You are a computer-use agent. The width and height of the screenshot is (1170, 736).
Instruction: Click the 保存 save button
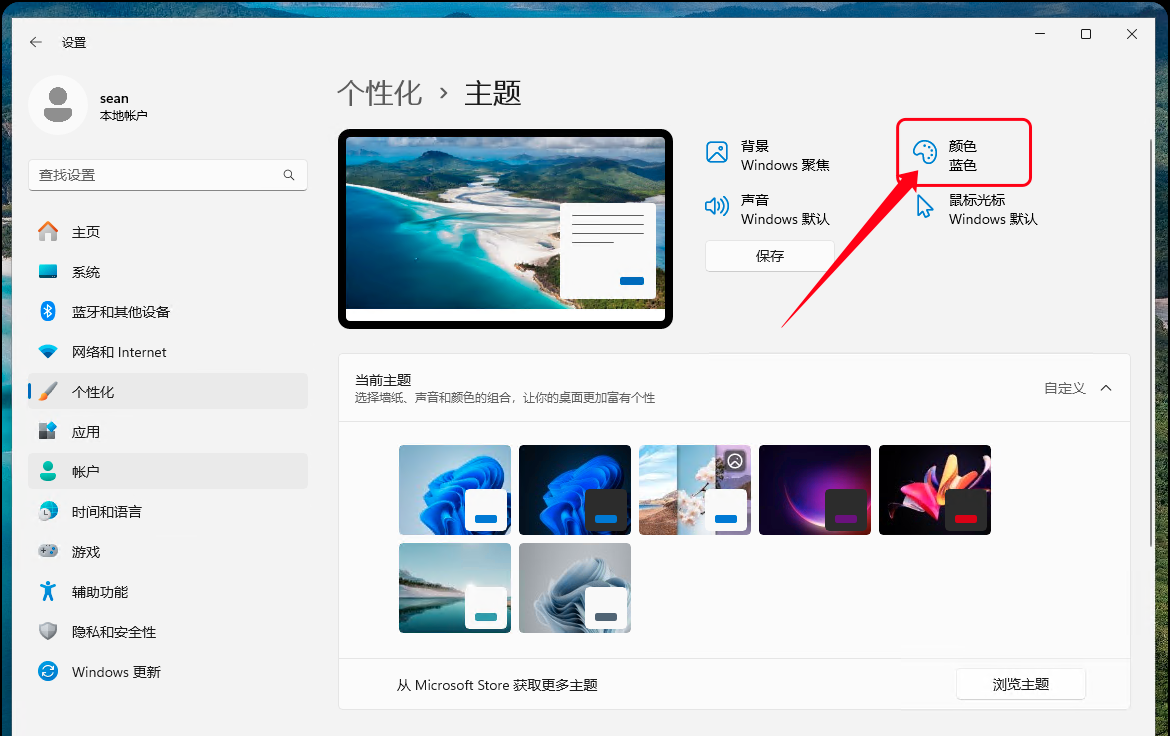click(x=769, y=256)
